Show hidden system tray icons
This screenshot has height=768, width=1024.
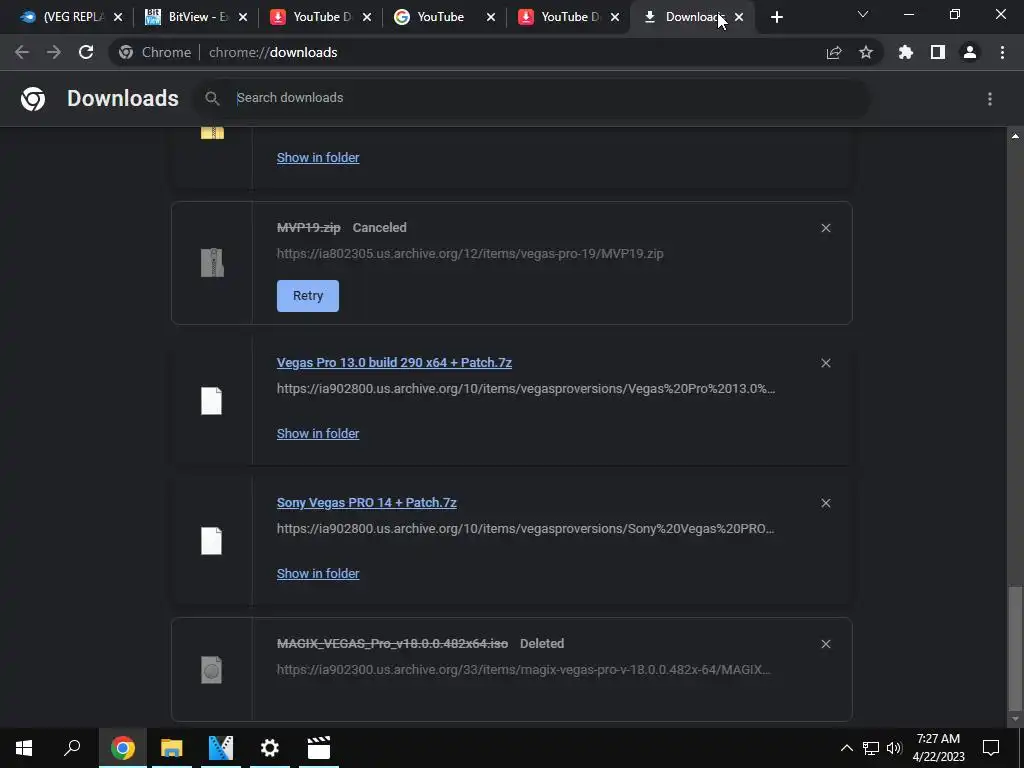pos(846,748)
